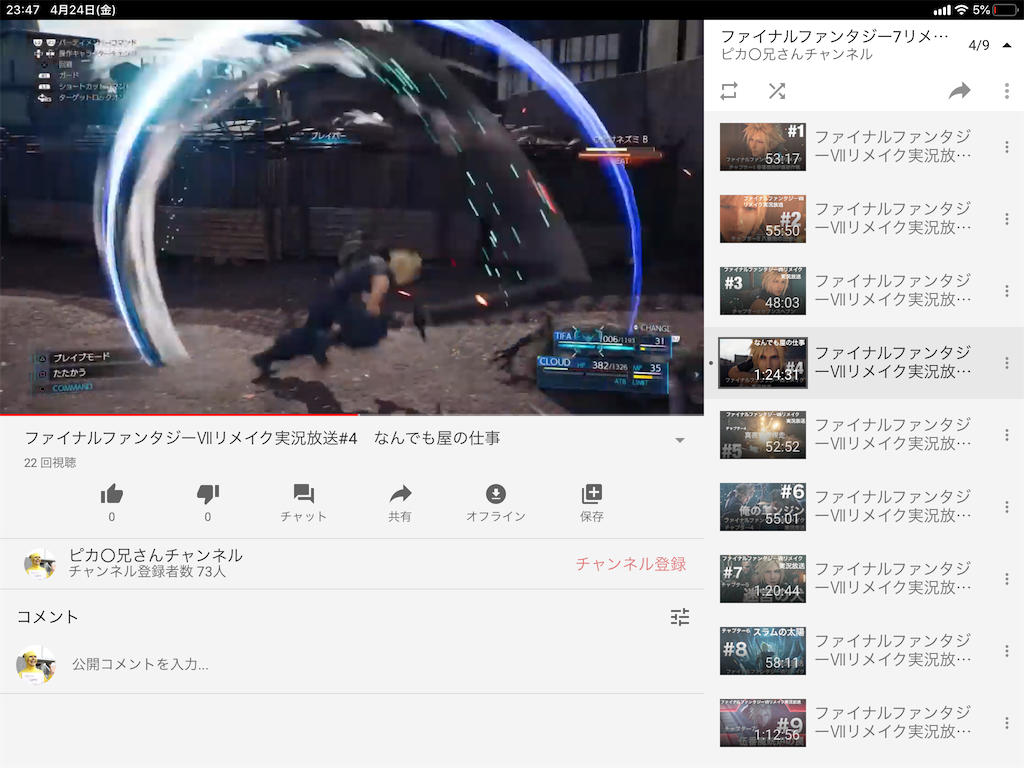This screenshot has height=768, width=1024.
Task: Play video #3 thumbnail 48:03
Action: point(763,291)
